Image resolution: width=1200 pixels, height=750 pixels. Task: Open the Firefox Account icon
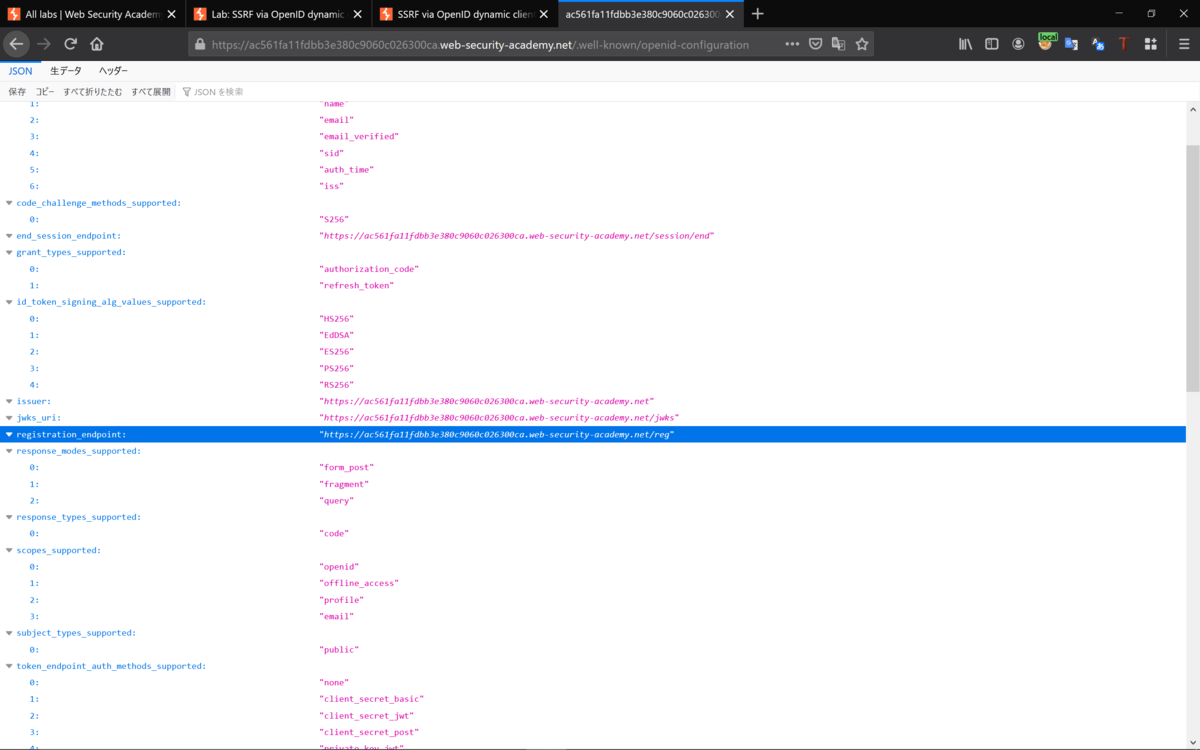(1019, 43)
